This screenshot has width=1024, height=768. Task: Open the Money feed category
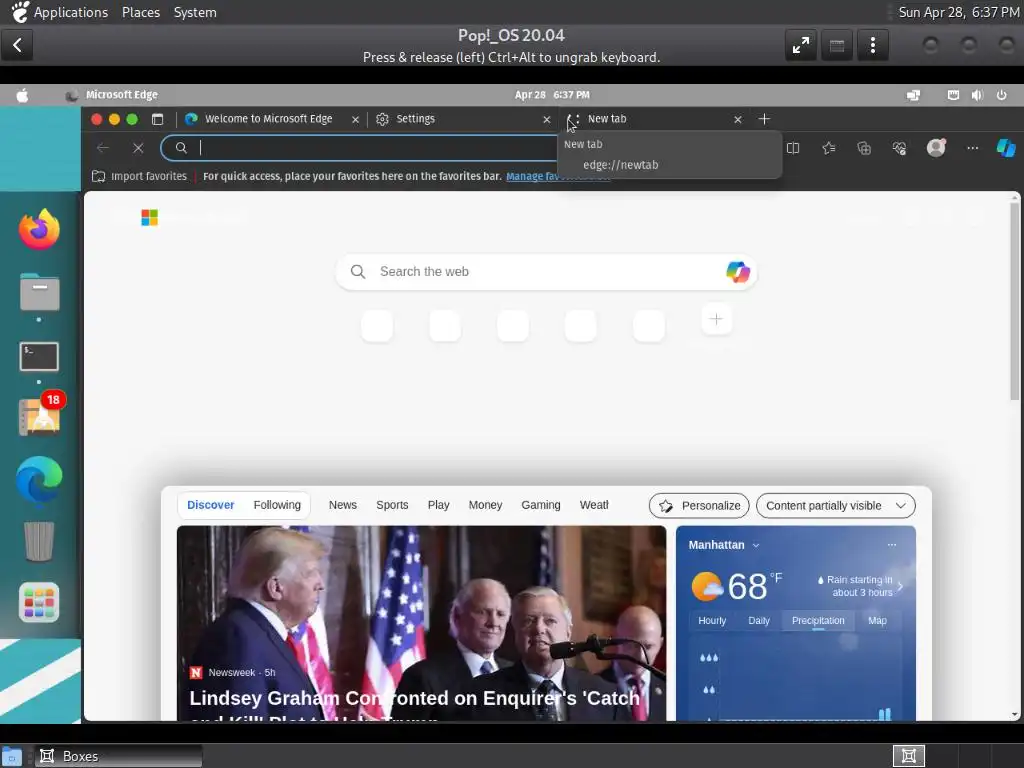point(485,505)
